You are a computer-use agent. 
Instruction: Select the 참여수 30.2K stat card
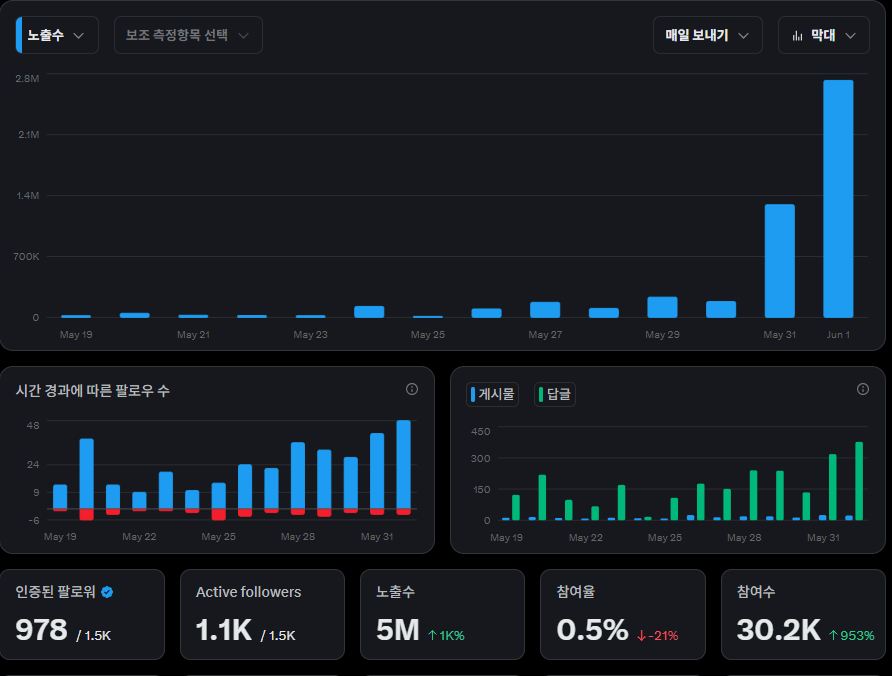click(x=803, y=615)
